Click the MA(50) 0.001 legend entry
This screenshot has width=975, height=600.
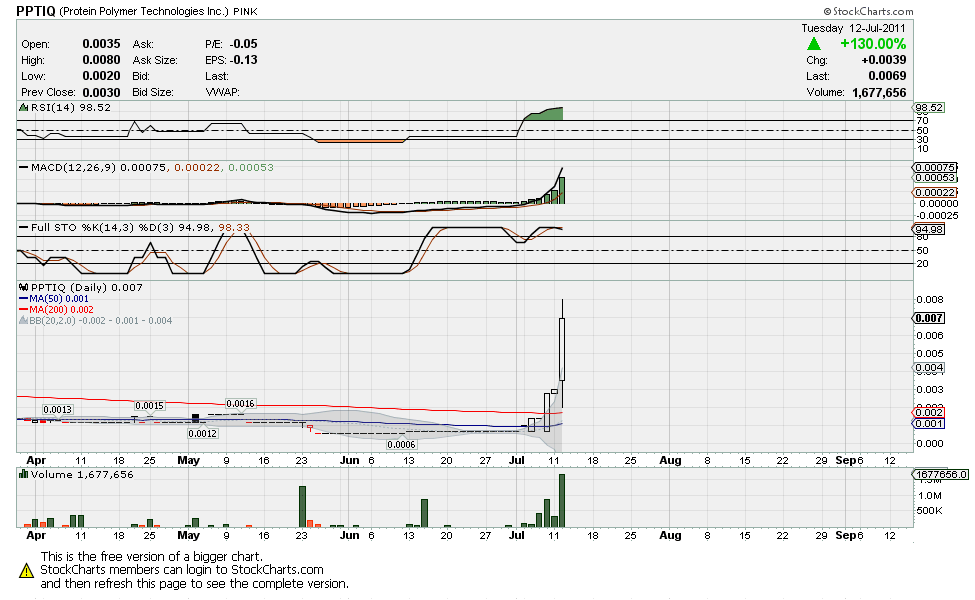tap(54, 299)
